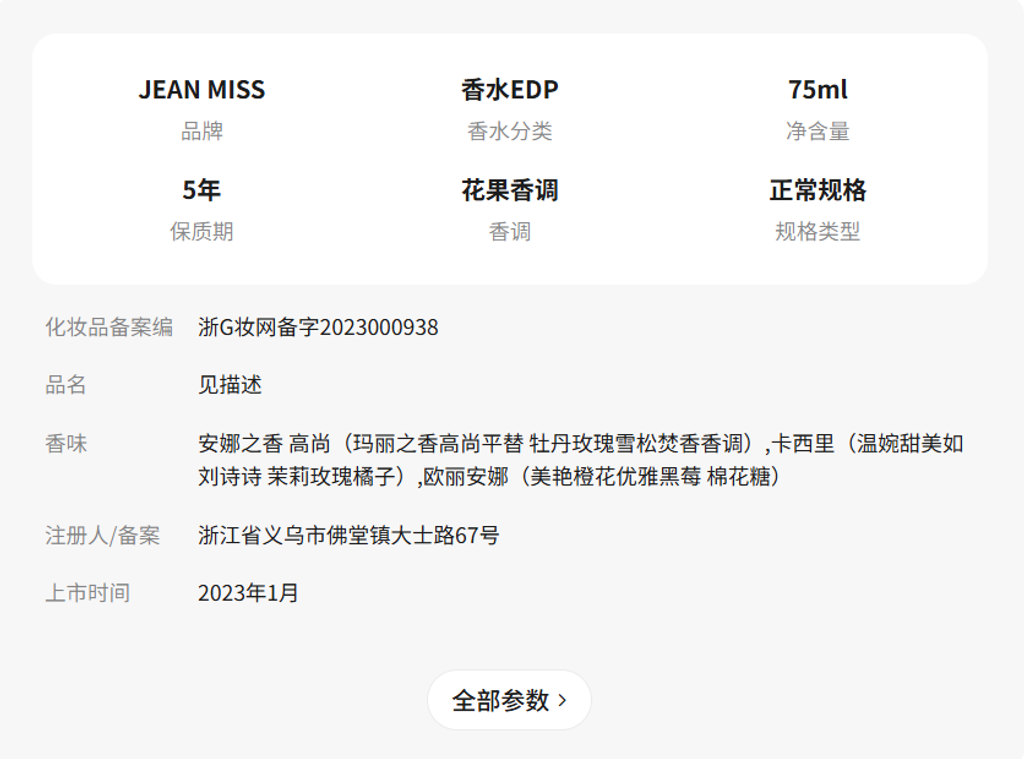Expand the 全部参数 button

click(x=509, y=700)
